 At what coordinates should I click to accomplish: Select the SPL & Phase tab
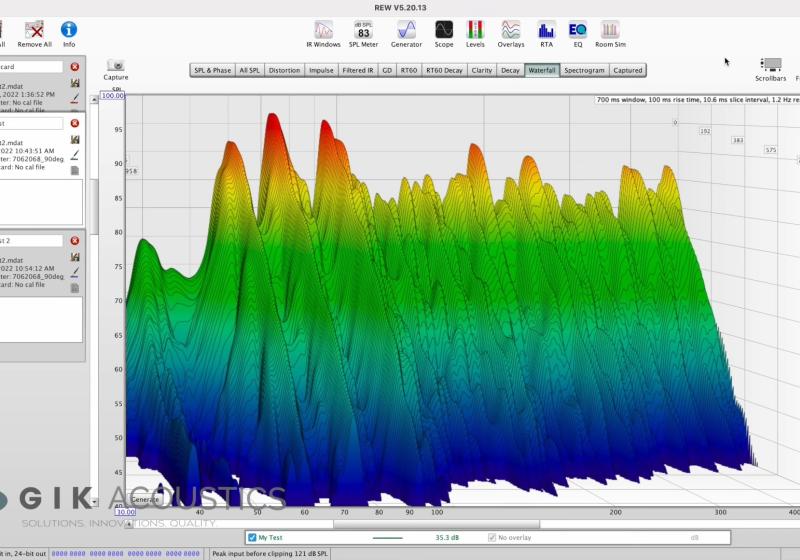click(x=212, y=70)
